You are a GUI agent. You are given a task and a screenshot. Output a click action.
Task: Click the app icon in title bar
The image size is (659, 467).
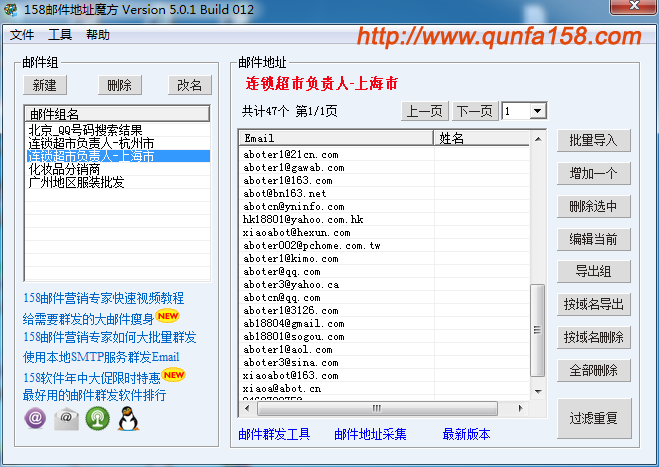click(x=11, y=10)
